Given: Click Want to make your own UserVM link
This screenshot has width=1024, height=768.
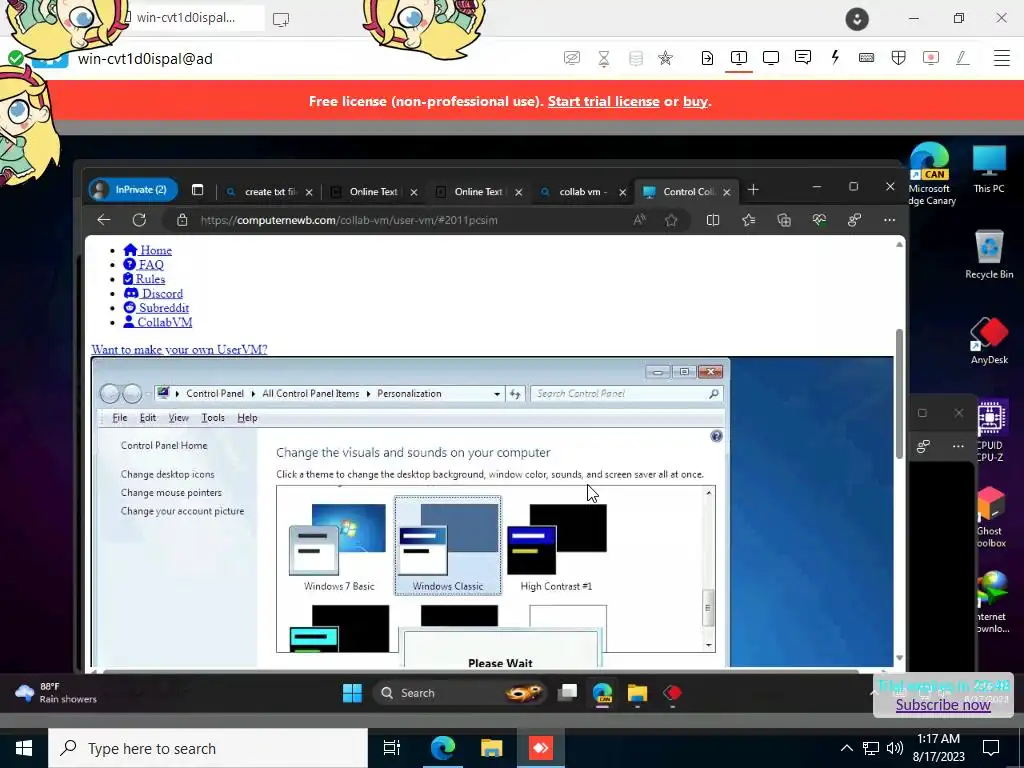Looking at the screenshot, I should (179, 349).
